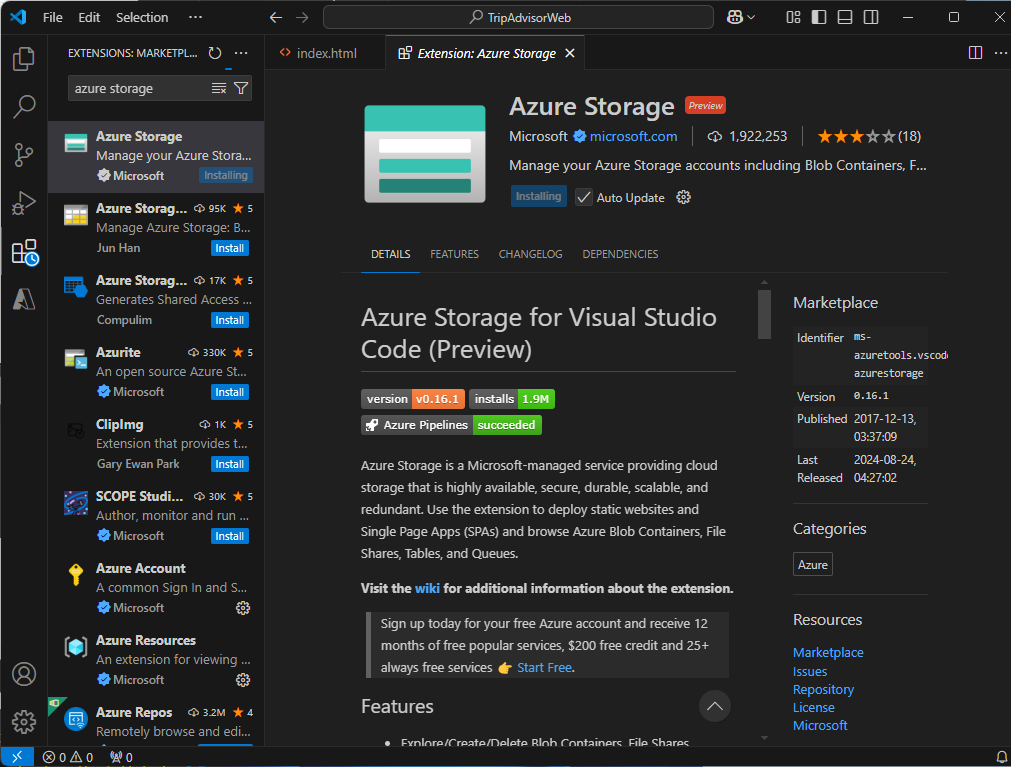Install SCOPE Studio extension

(x=230, y=536)
